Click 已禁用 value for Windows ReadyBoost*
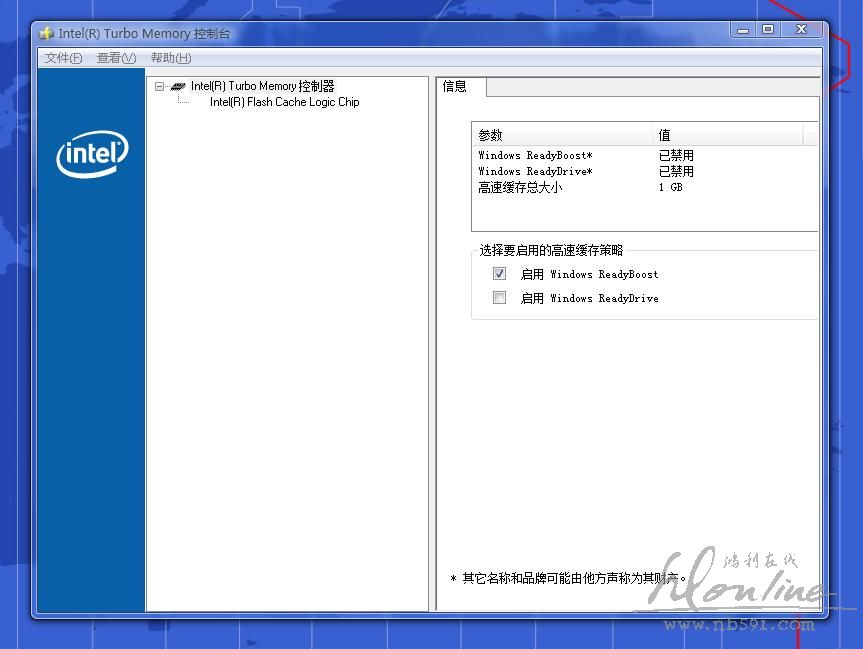This screenshot has height=649, width=863. 676,155
